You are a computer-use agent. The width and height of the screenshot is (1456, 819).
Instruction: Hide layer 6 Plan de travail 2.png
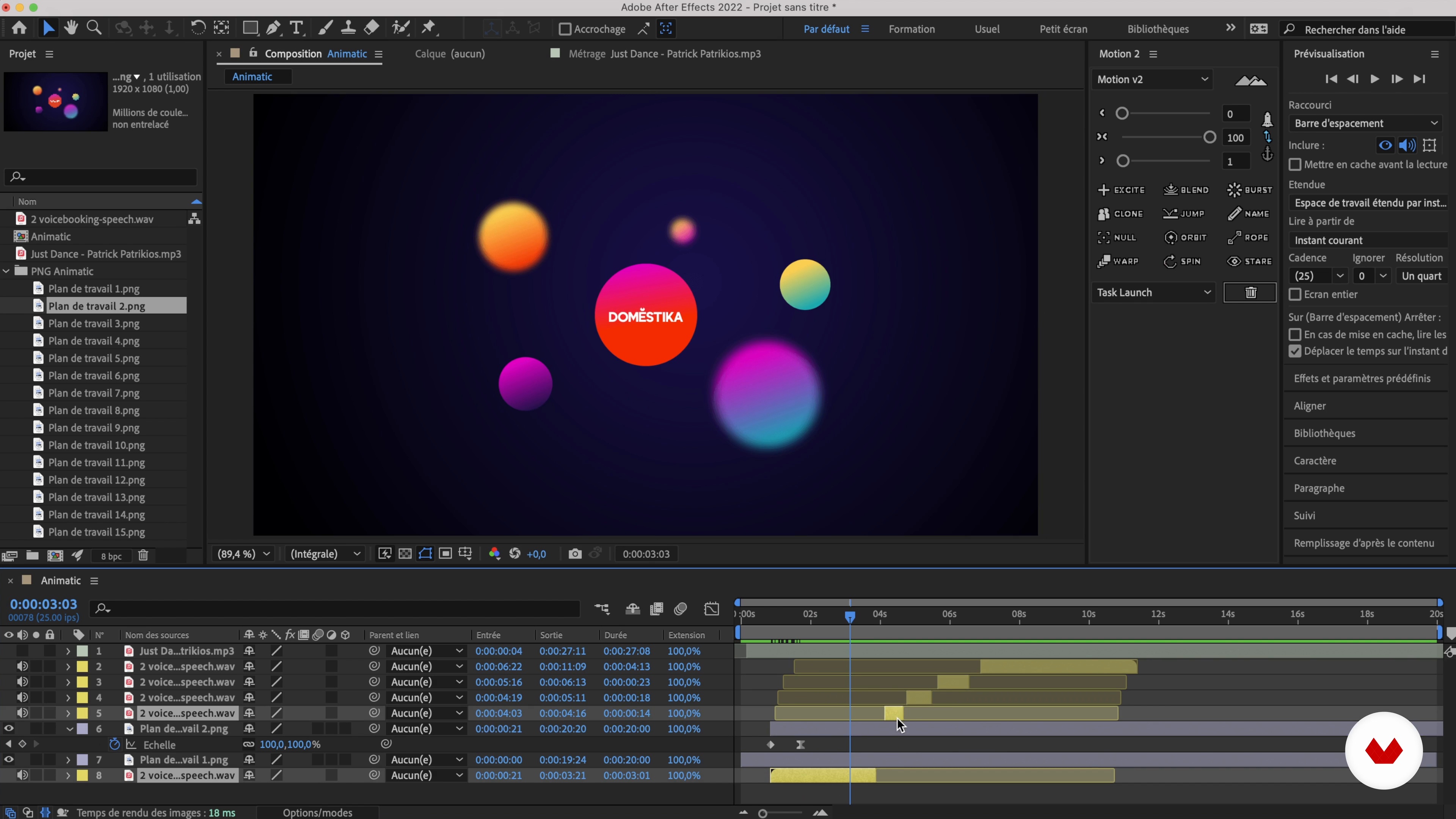click(9, 728)
